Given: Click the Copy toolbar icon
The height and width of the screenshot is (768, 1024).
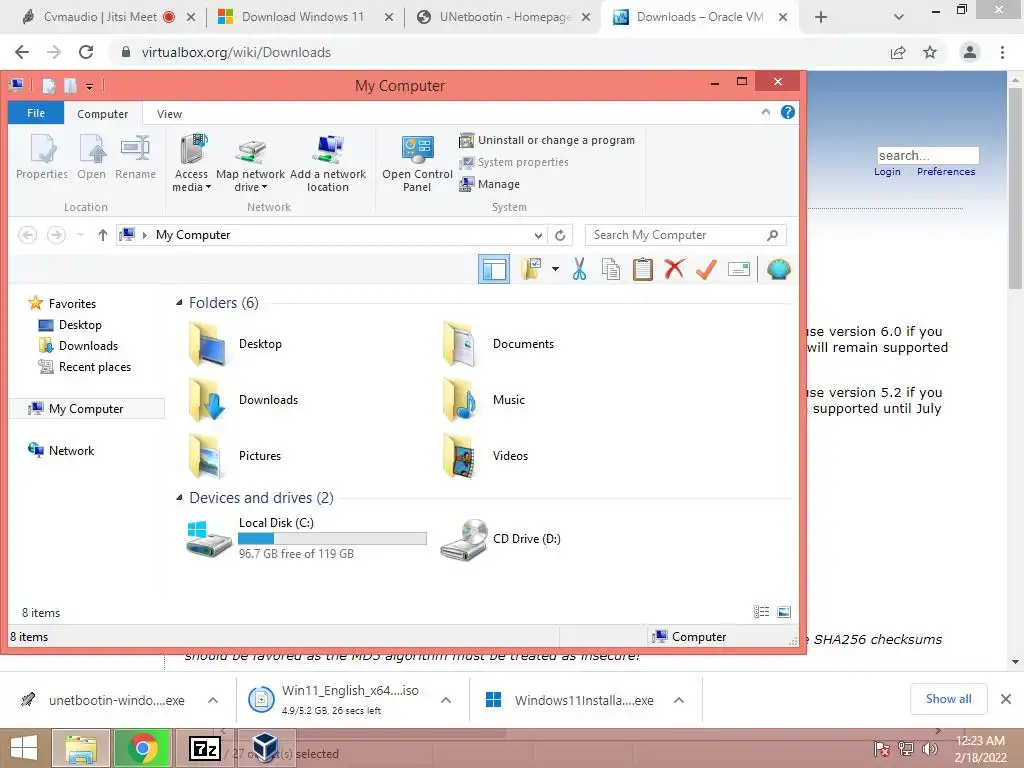Looking at the screenshot, I should [611, 269].
